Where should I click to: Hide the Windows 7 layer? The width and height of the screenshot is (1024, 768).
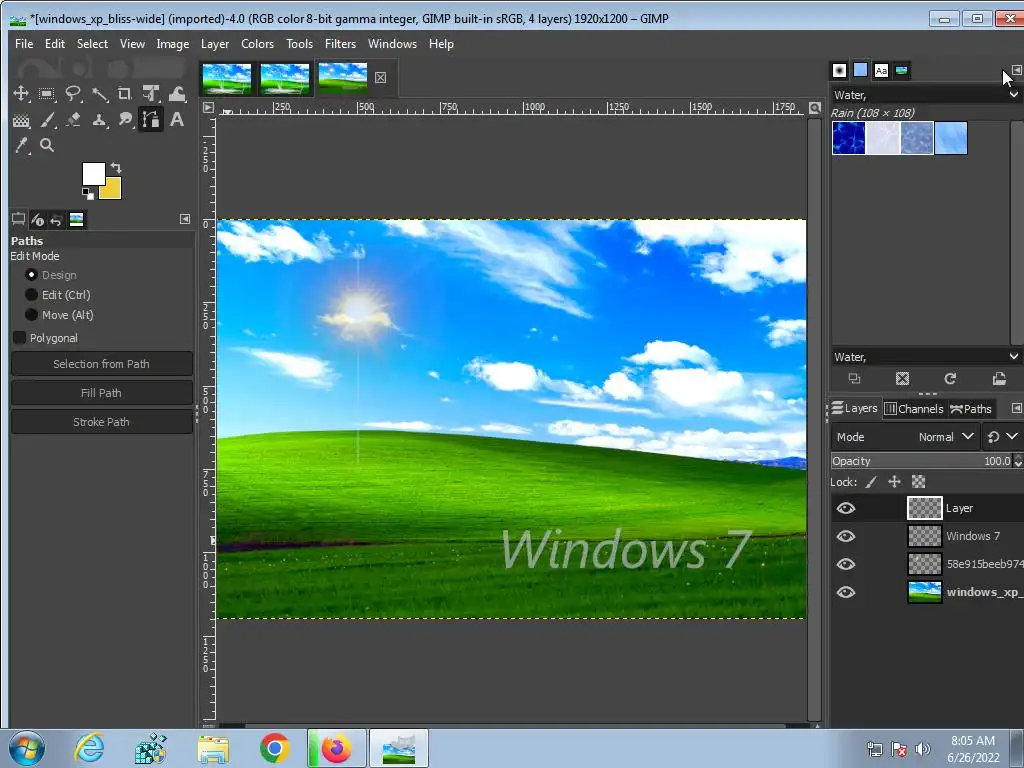[846, 536]
